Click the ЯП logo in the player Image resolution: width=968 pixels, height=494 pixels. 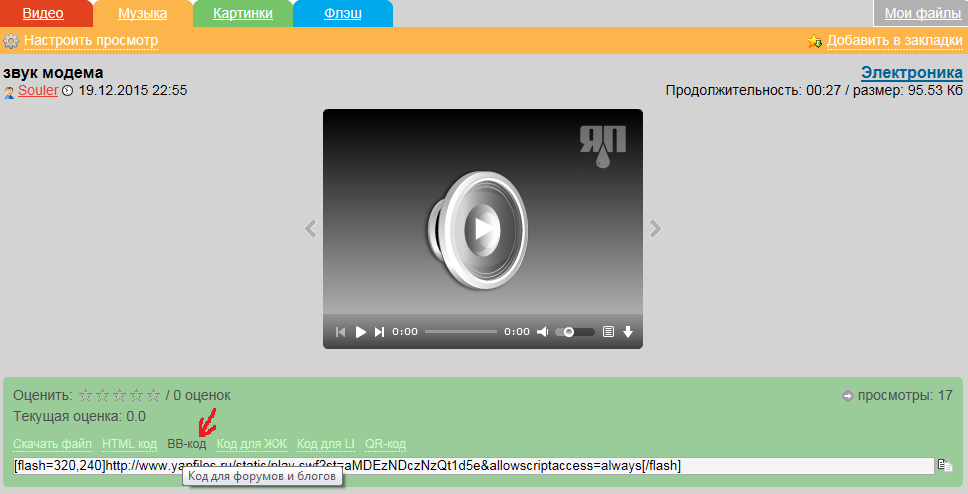(x=603, y=146)
